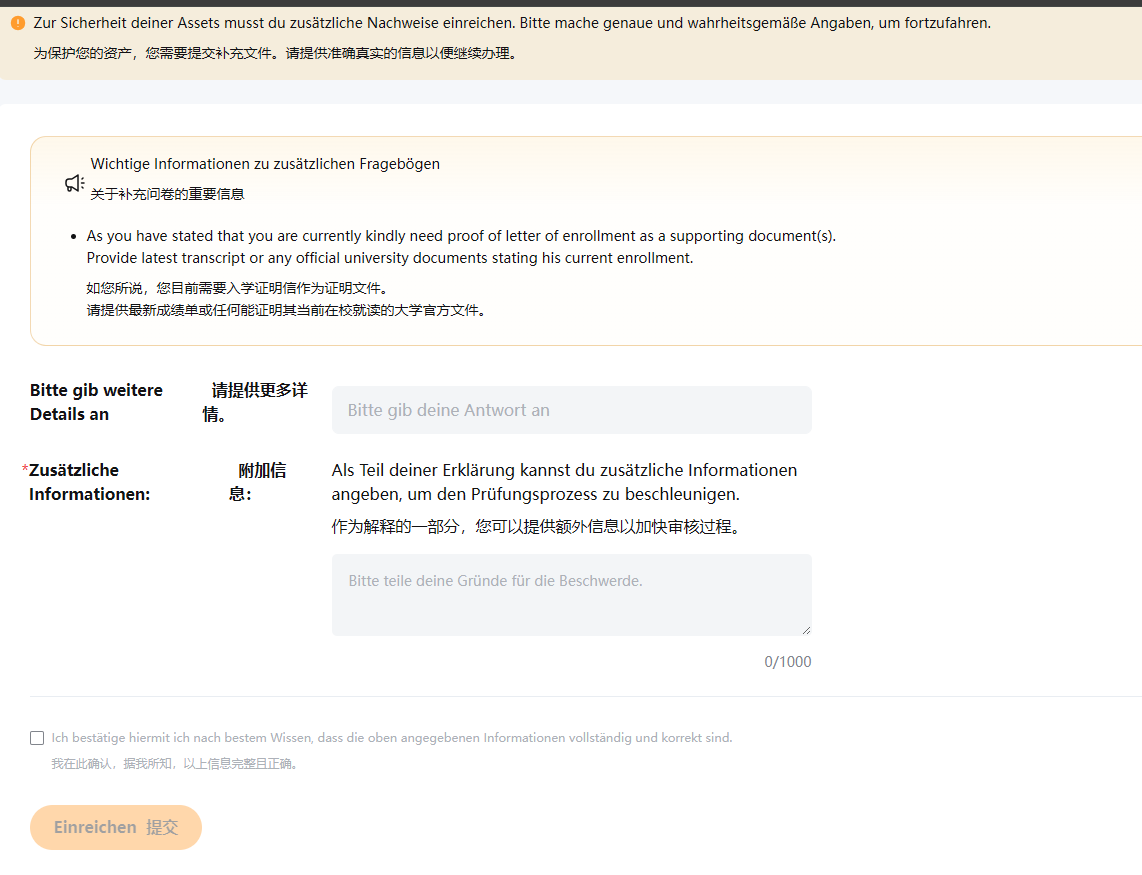Click the Einreichen submit button
1142x875 pixels.
[116, 827]
